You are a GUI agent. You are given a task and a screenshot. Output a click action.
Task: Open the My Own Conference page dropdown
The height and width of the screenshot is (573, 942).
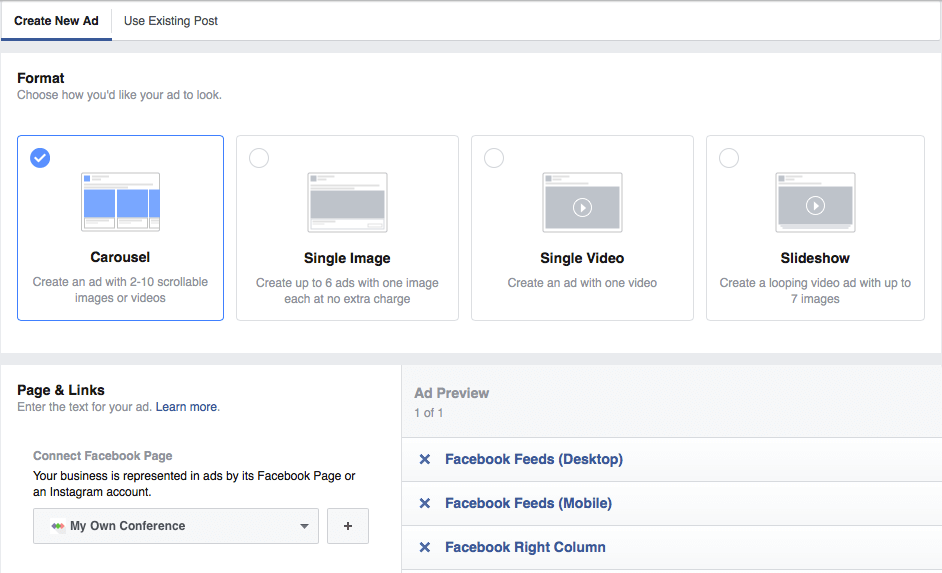176,526
